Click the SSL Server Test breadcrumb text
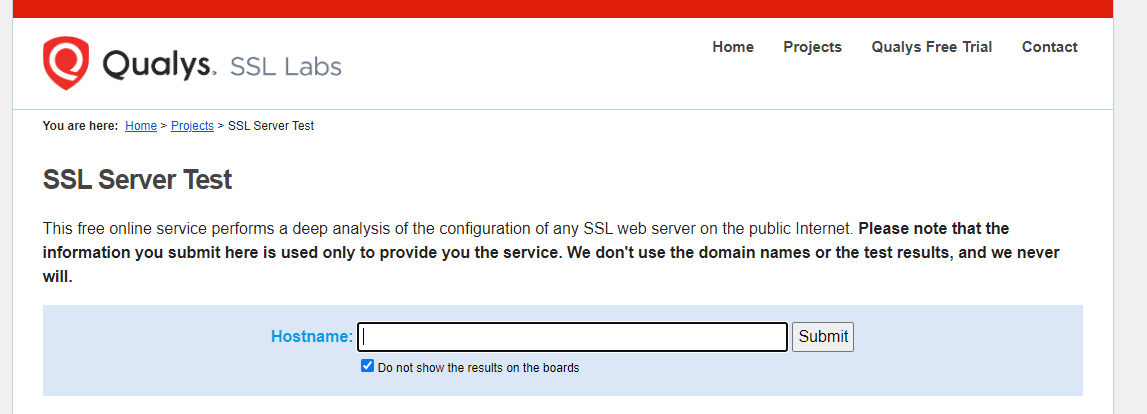 [x=271, y=126]
